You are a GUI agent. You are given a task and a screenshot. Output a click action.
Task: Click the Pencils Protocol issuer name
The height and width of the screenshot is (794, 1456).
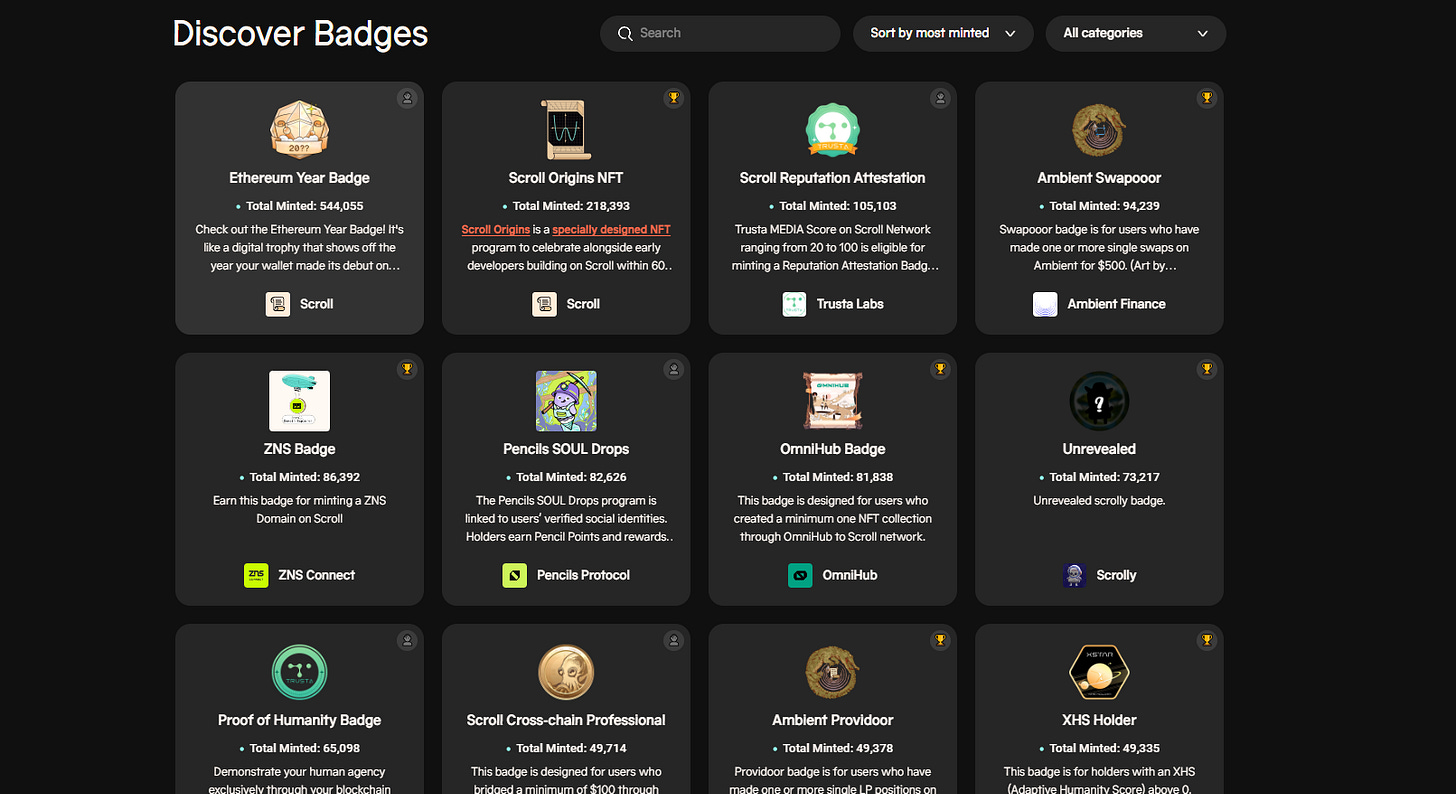click(583, 575)
